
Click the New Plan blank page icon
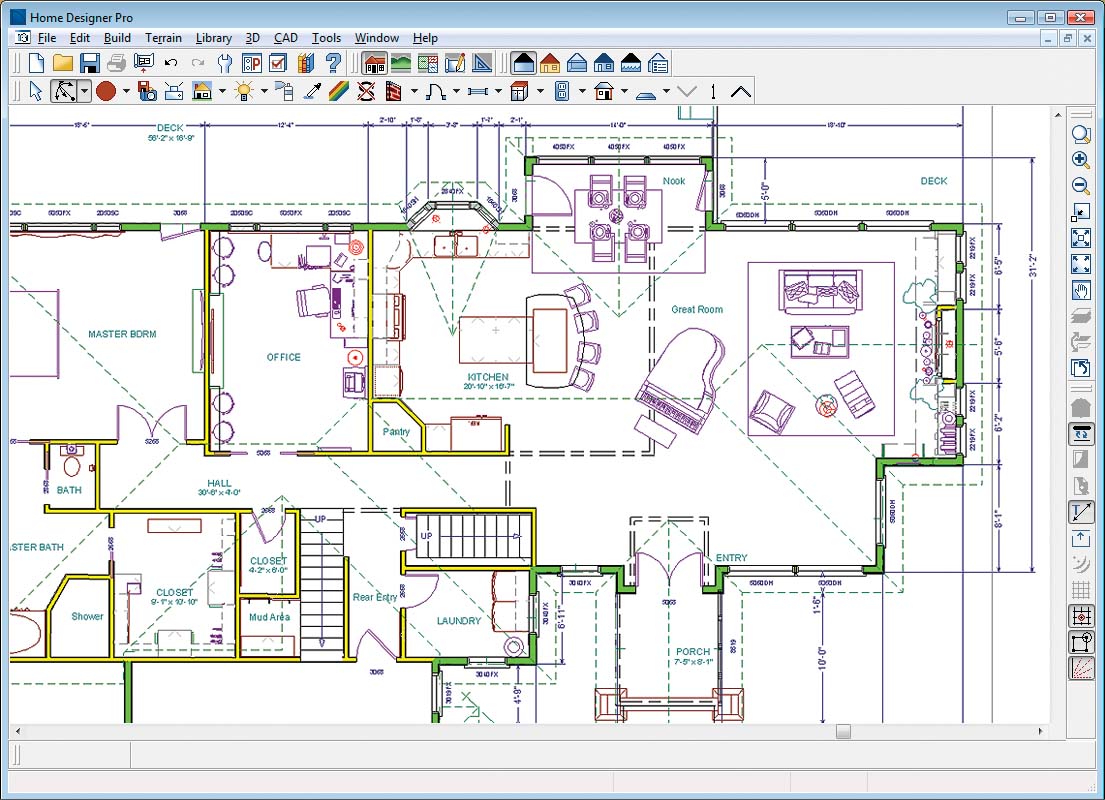tap(37, 63)
